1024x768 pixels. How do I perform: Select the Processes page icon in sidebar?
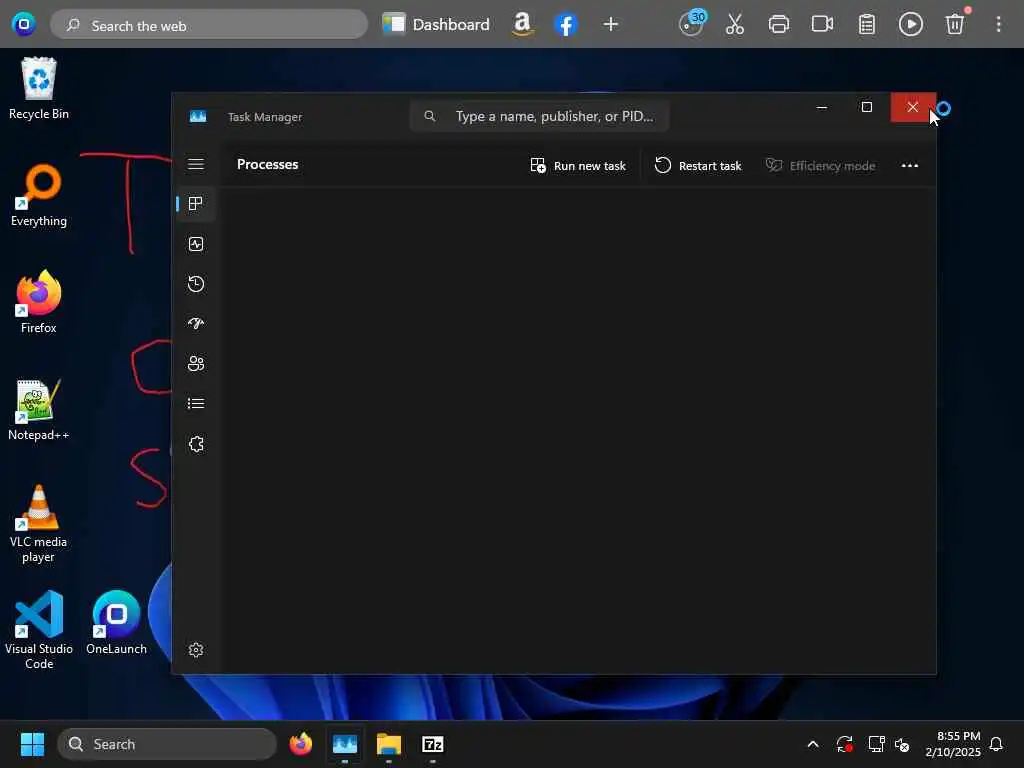point(195,204)
